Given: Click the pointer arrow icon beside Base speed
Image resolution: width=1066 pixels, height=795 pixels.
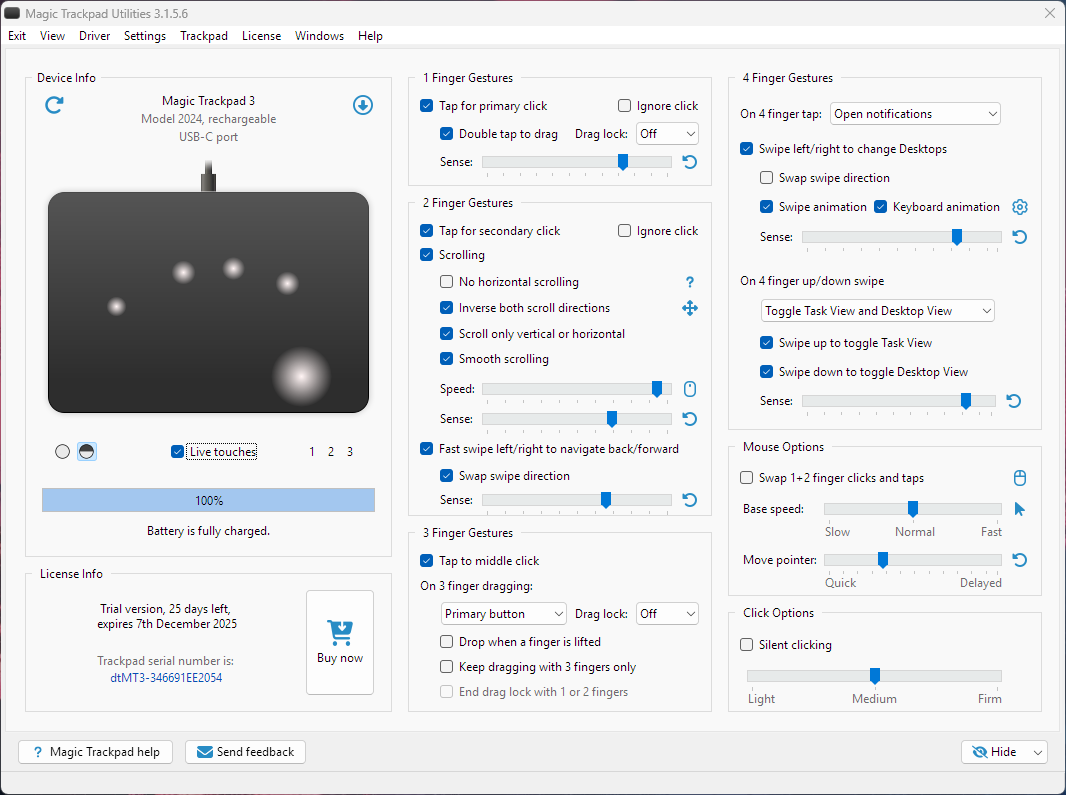Looking at the screenshot, I should [1020, 509].
